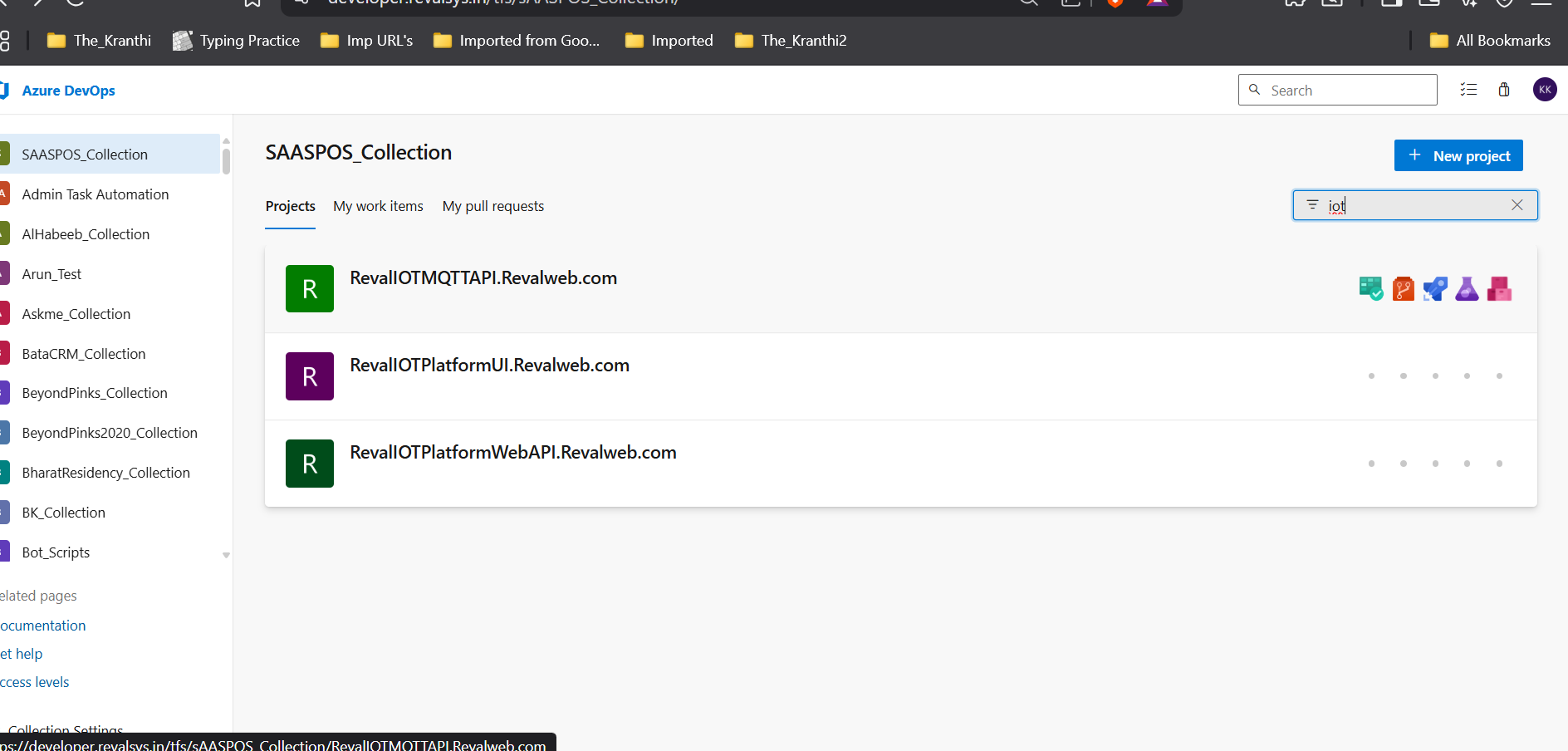Image resolution: width=1568 pixels, height=751 pixels.
Task: Open Repos icon for RevalIOTMQTTAPI project
Action: coord(1403,289)
